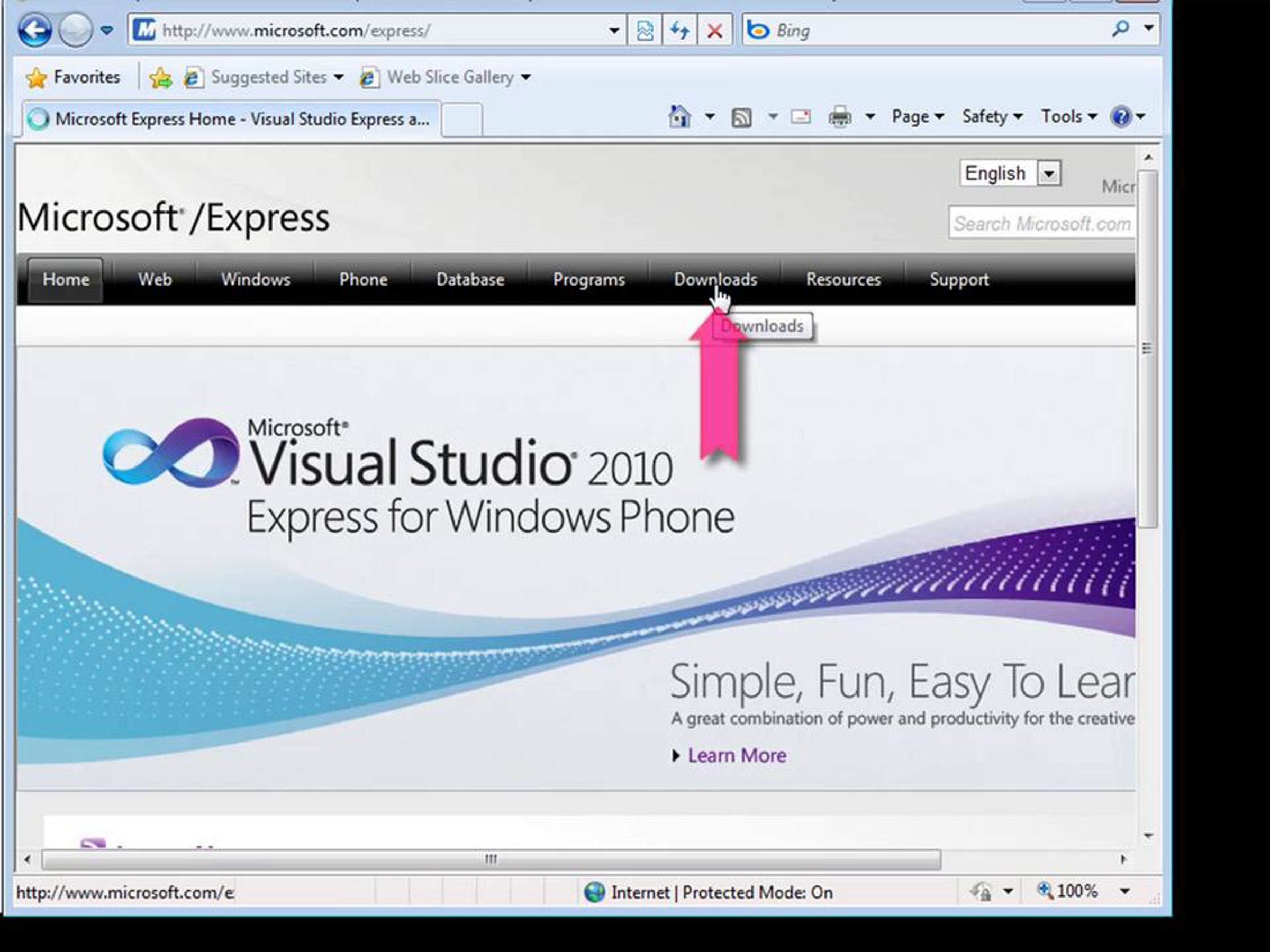1270x952 pixels.
Task: Open the Support navigation item
Action: pyautogui.click(x=959, y=279)
